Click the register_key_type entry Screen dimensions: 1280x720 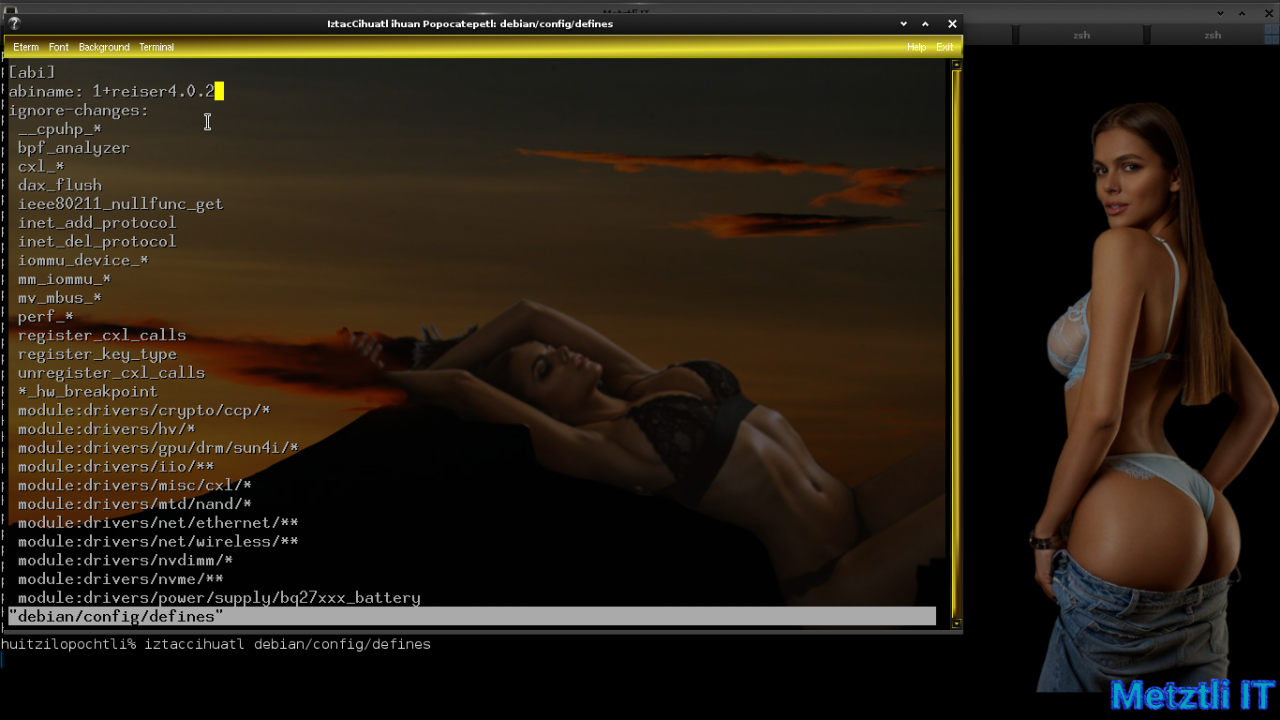(x=97, y=354)
